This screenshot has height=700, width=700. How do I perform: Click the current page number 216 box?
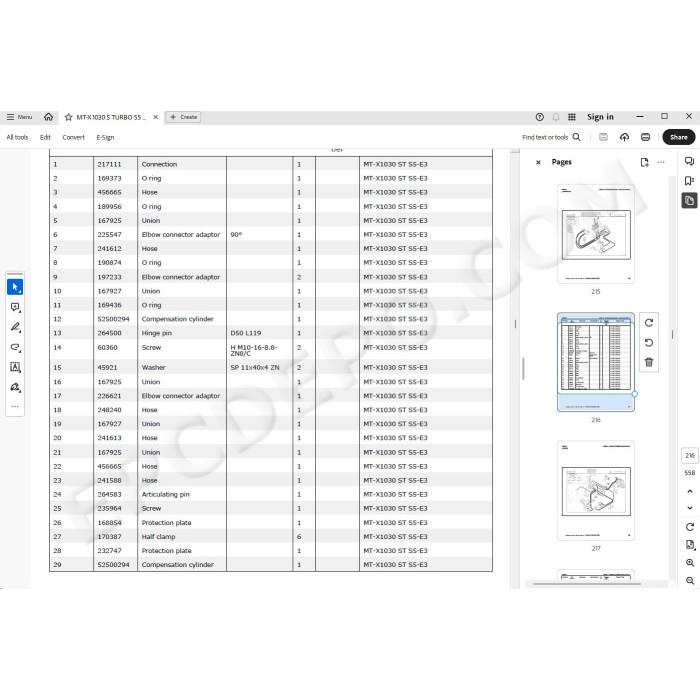point(690,455)
